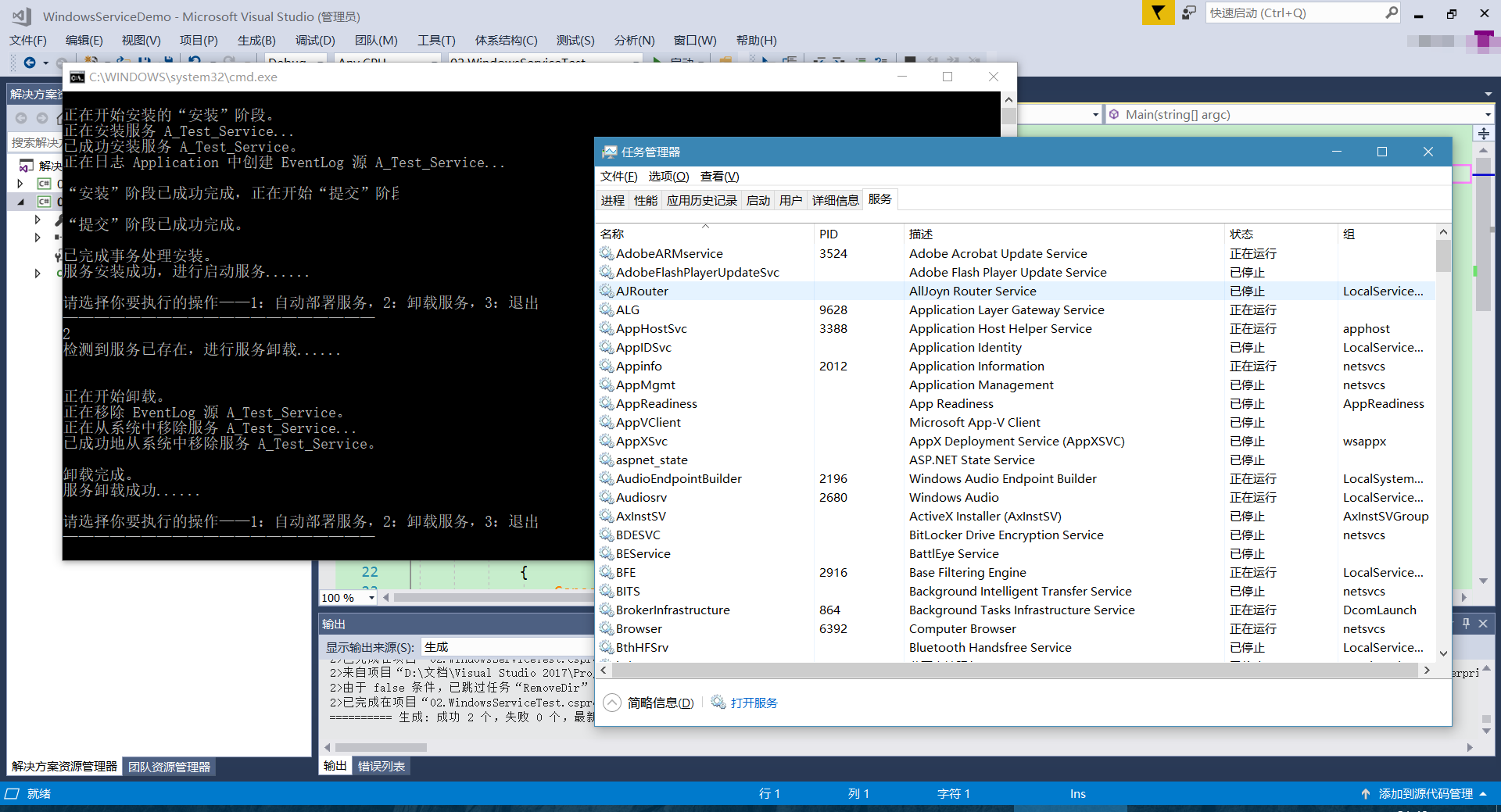The width and height of the screenshot is (1501, 812).
Task: Click the 行 1 status bar entry
Action: click(769, 793)
